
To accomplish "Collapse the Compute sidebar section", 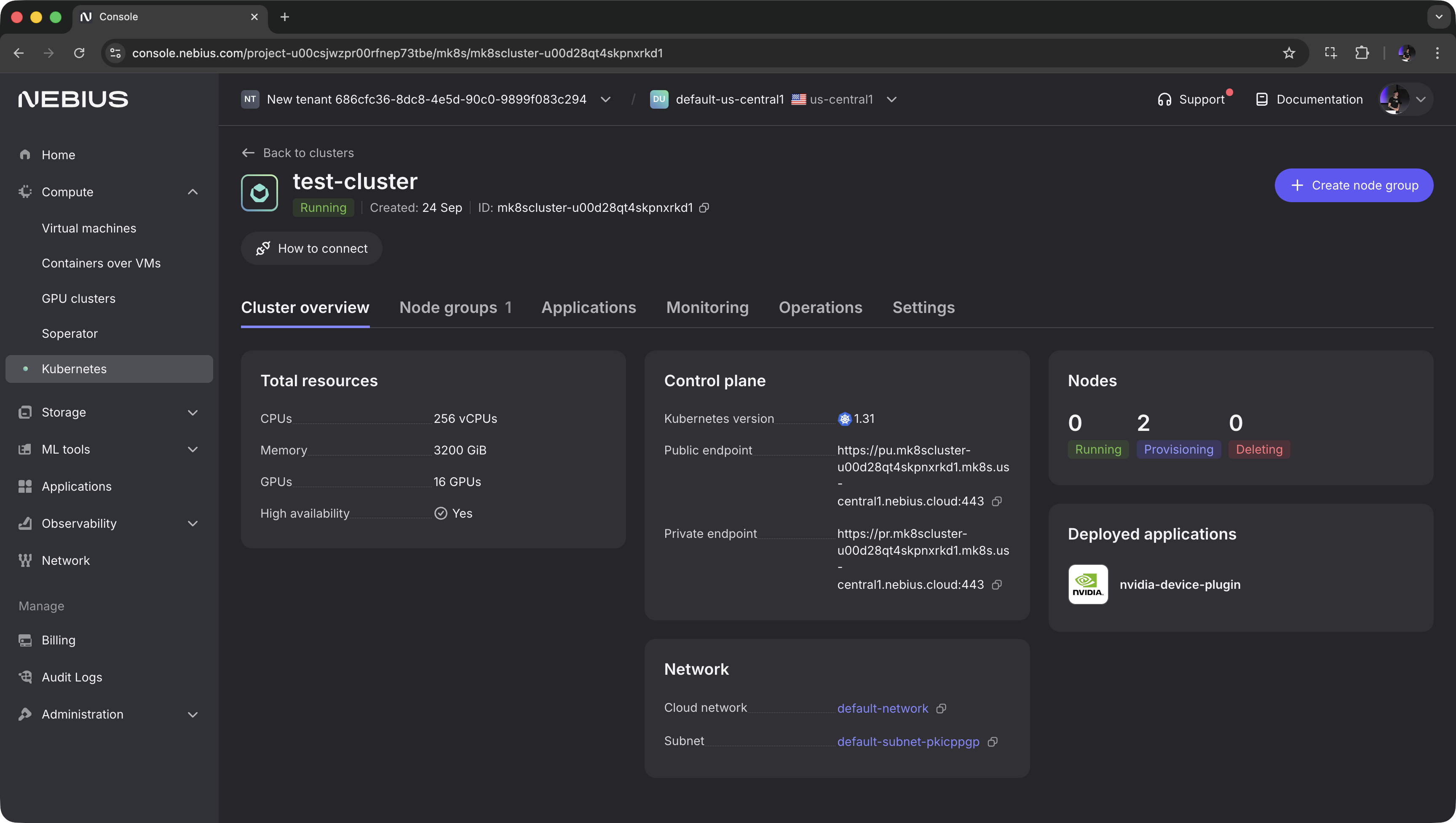I will click(193, 192).
